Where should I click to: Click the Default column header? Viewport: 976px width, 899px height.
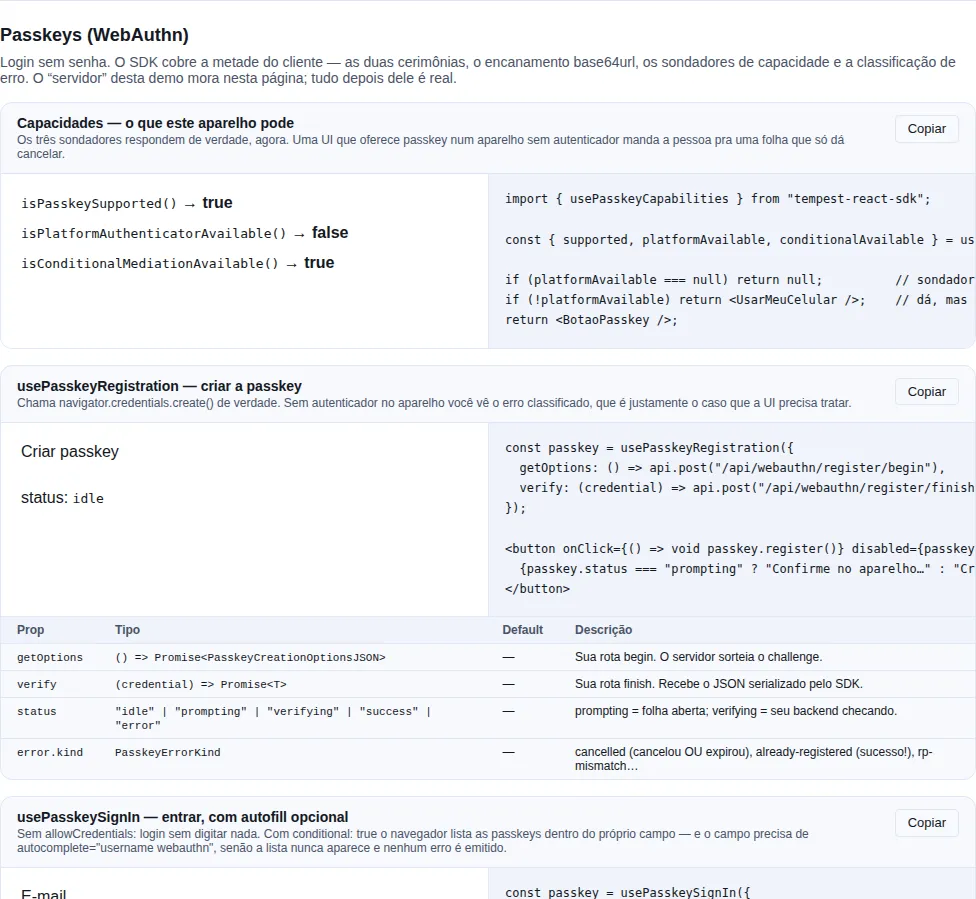tap(522, 629)
